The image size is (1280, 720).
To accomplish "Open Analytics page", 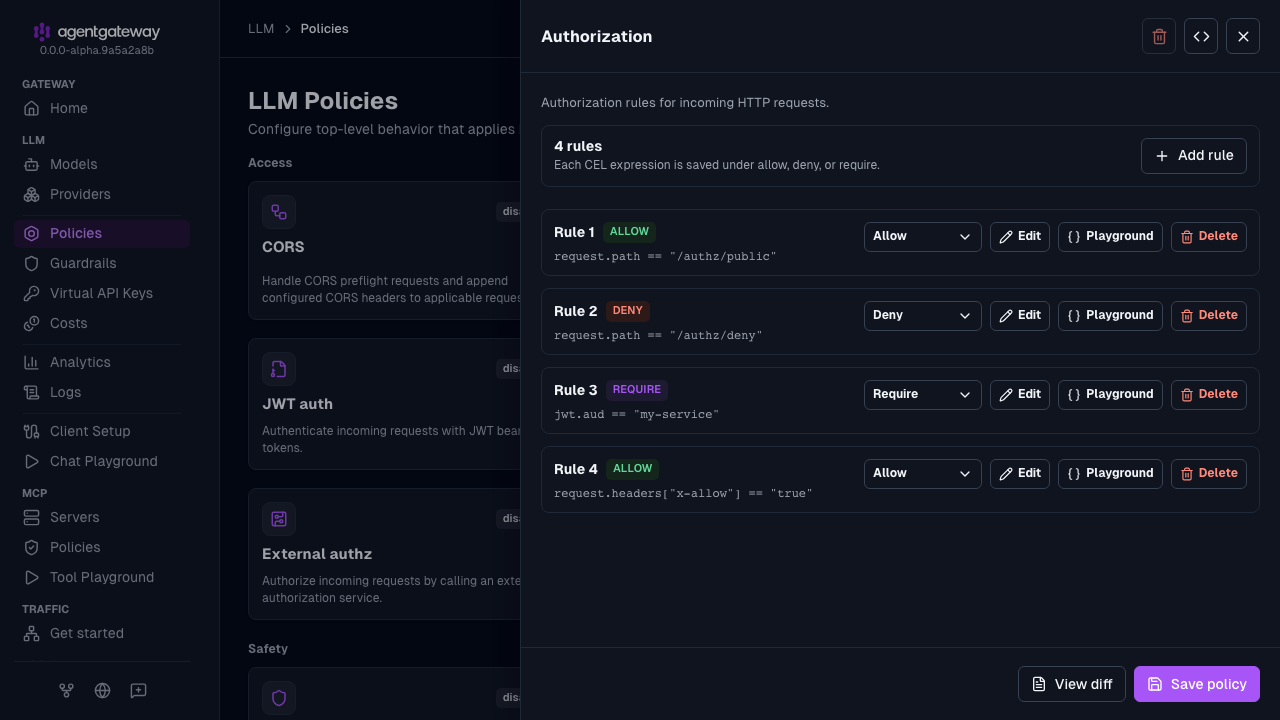I will click(x=102, y=362).
